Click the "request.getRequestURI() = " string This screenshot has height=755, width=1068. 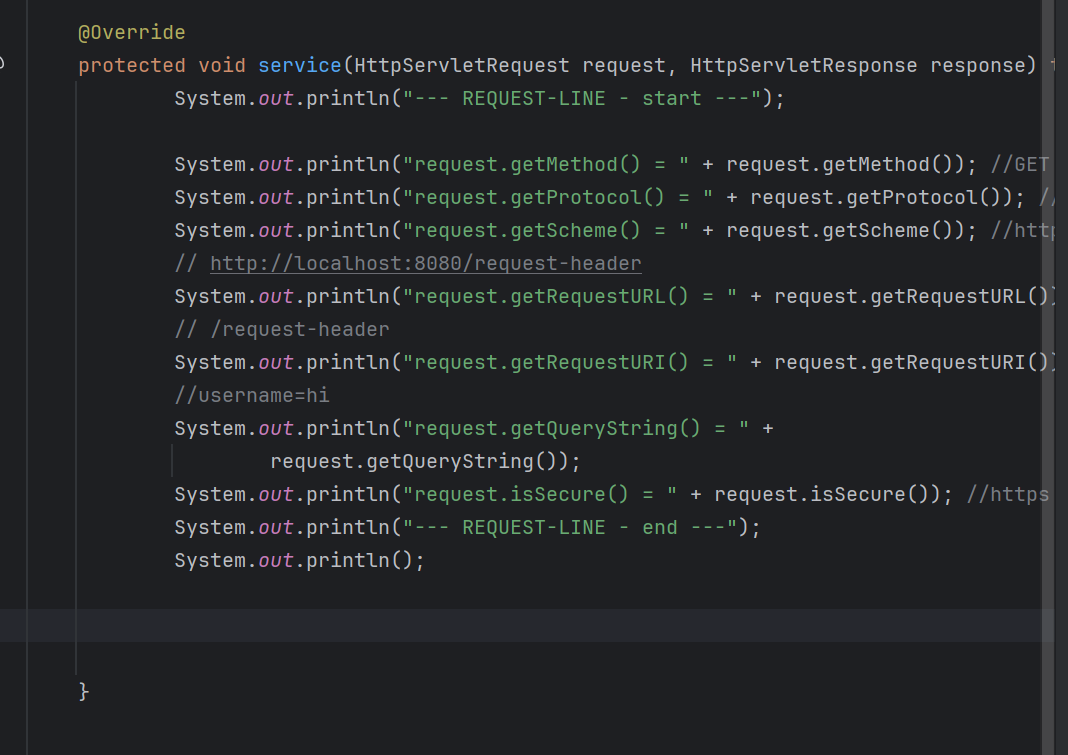569,363
